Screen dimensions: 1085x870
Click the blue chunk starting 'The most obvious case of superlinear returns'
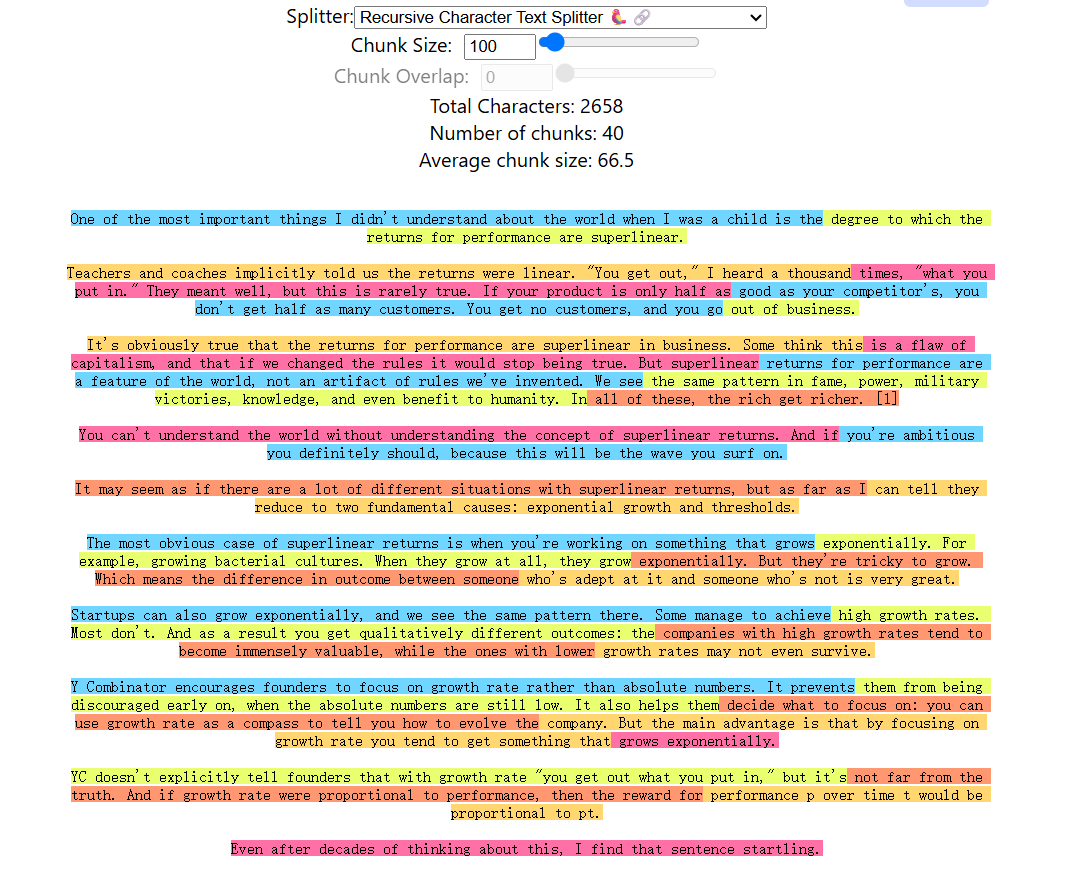point(450,543)
